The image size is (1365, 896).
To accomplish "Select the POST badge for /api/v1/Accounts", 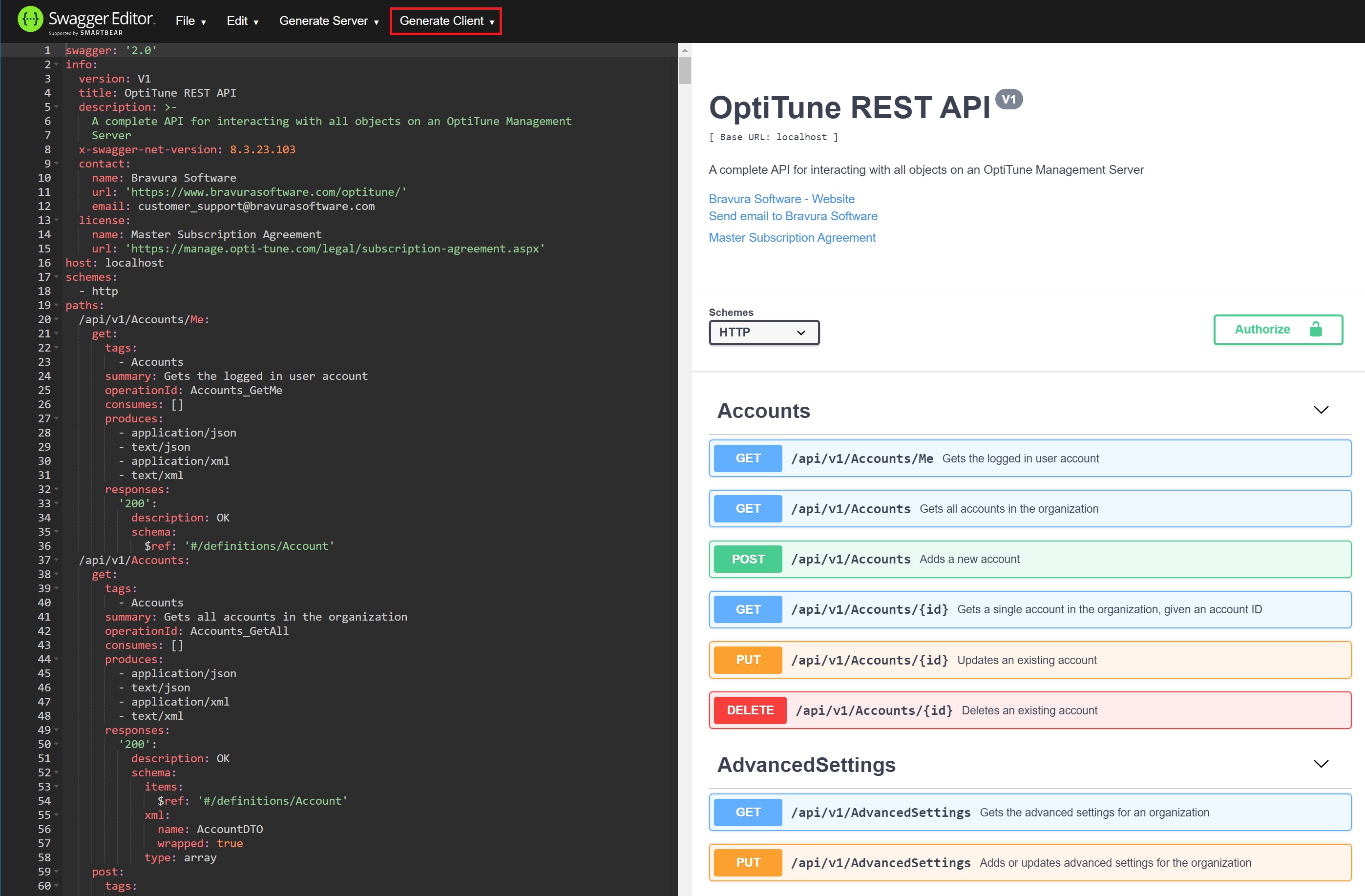I will (747, 559).
